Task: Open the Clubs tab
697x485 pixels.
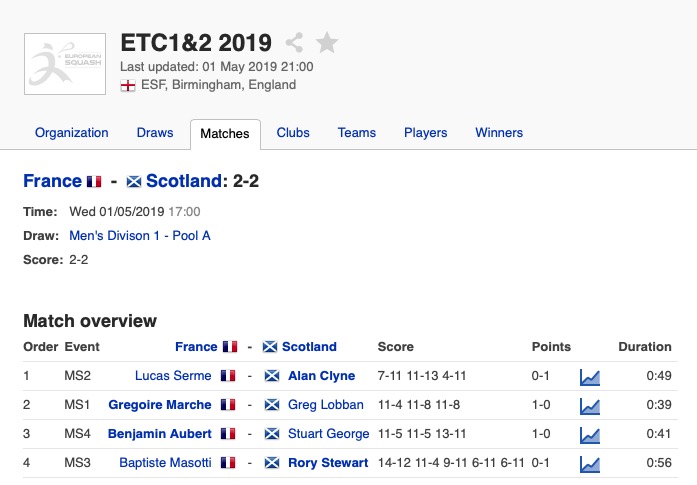Action: [x=293, y=133]
